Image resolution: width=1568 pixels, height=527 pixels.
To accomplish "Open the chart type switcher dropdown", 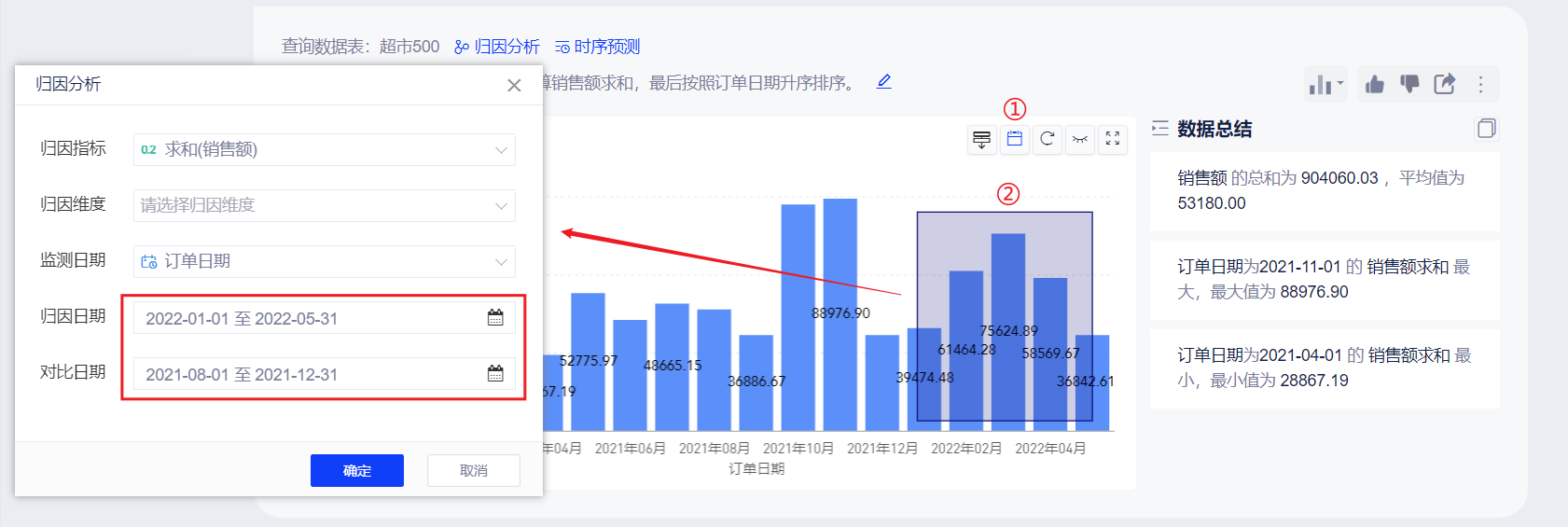I will click(x=1325, y=85).
